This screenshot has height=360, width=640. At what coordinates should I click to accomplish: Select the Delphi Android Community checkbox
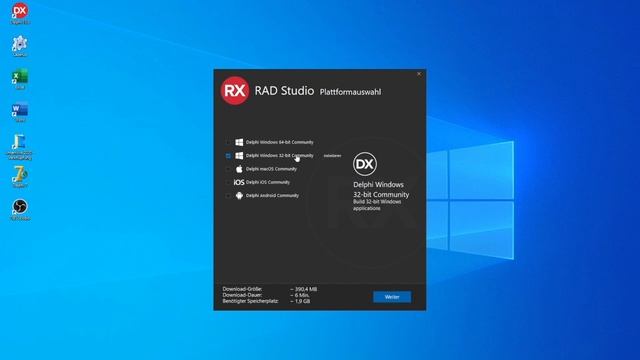[x=228, y=196]
